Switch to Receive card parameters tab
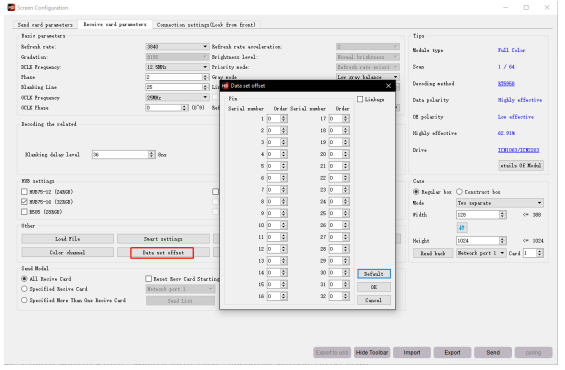Viewport: 565px width, 370px height. tap(115, 24)
